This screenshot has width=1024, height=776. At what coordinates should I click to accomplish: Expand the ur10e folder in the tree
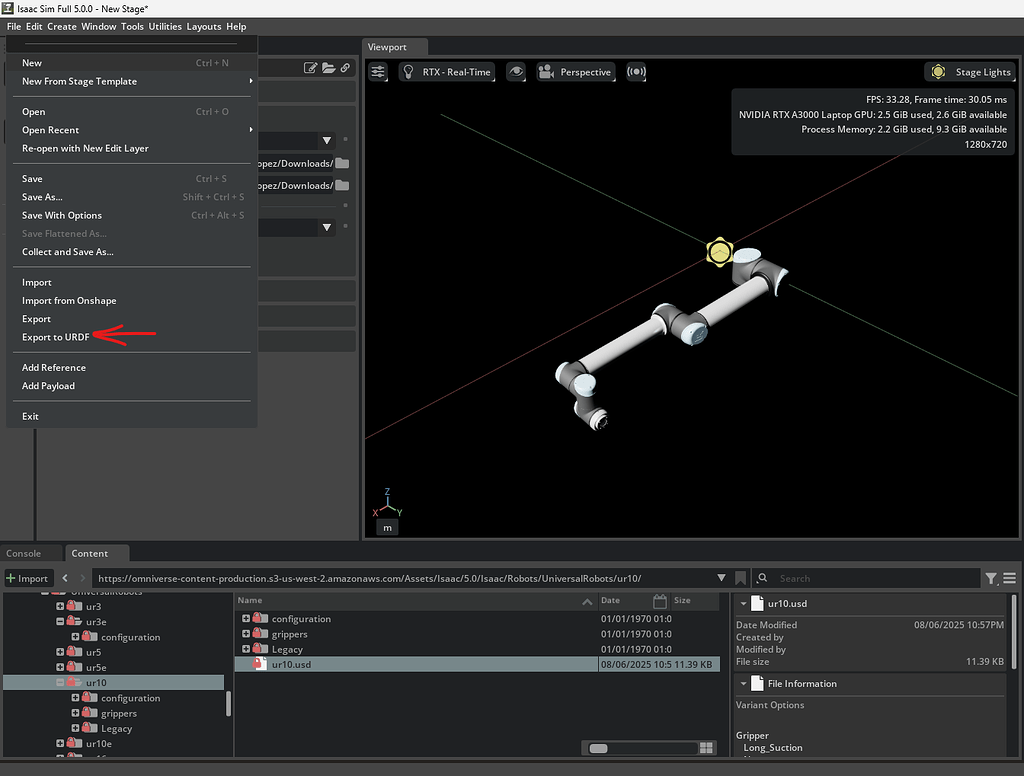(60, 743)
